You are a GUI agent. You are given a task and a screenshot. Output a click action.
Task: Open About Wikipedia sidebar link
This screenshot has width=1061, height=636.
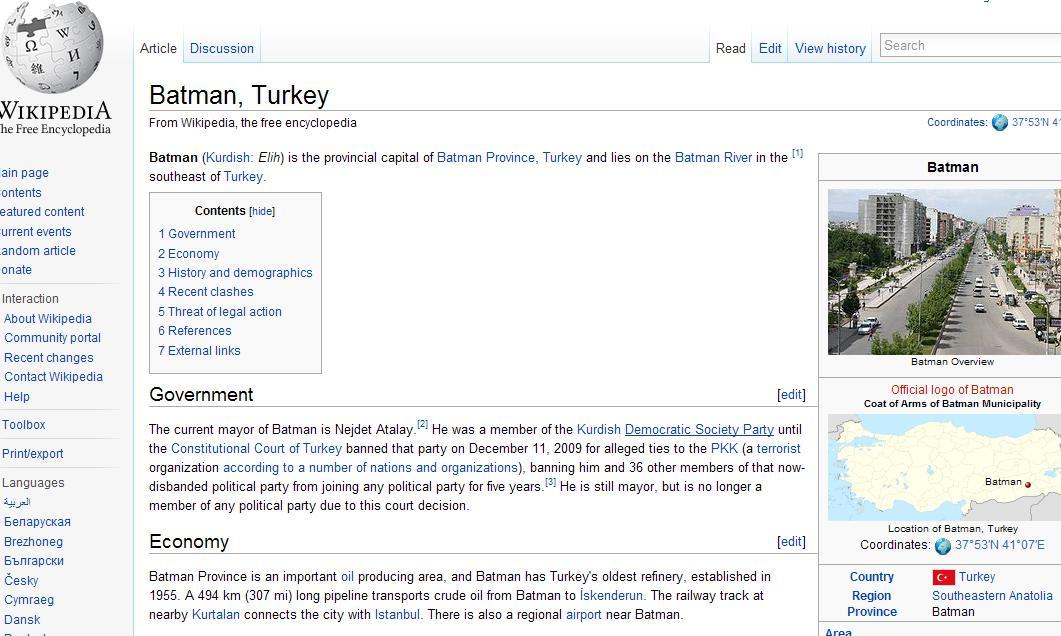coord(48,319)
